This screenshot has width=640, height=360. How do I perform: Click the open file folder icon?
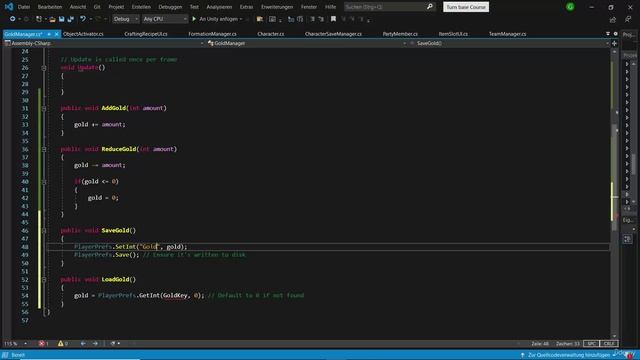point(52,19)
